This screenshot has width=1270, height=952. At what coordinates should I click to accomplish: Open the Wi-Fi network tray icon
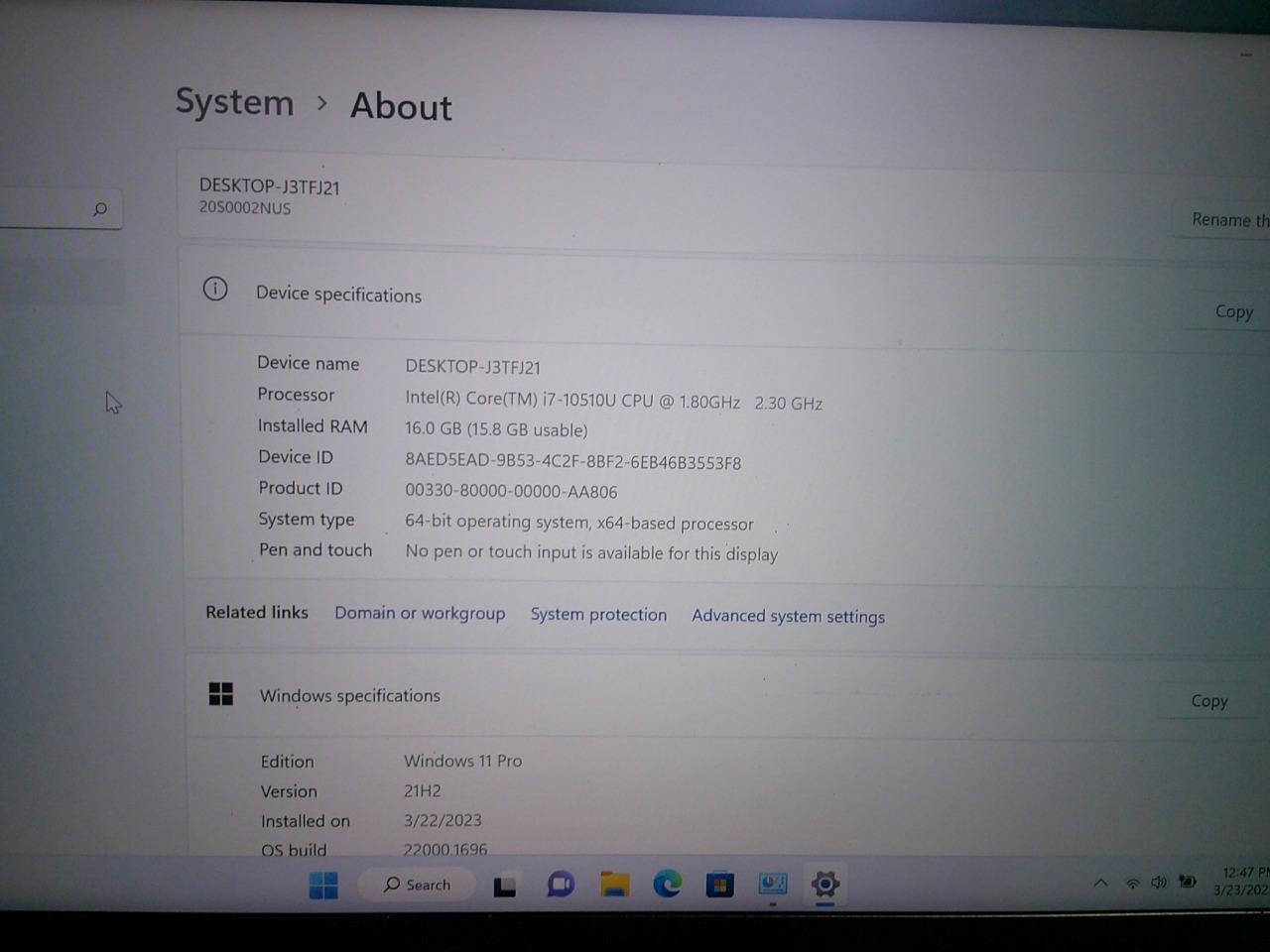[1132, 883]
